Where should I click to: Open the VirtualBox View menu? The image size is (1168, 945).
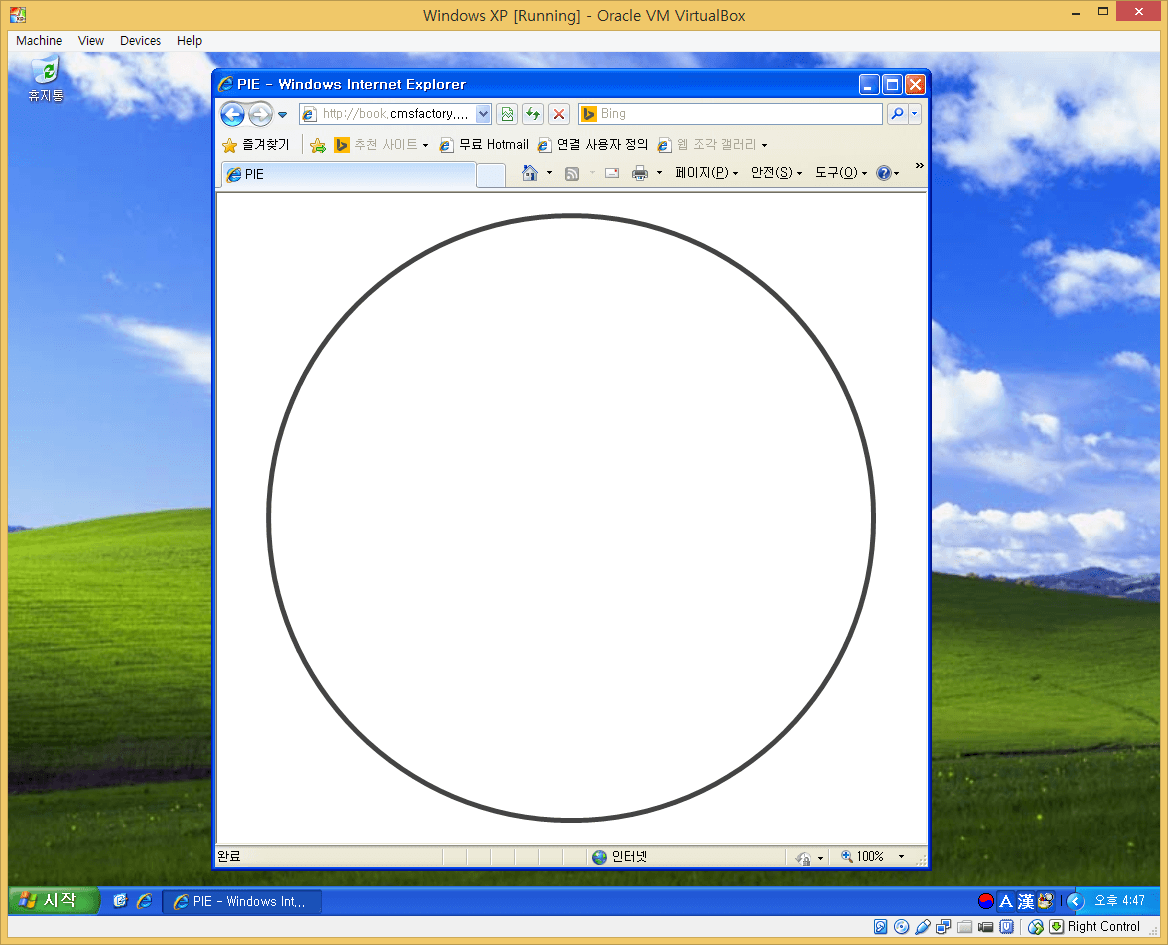(91, 41)
